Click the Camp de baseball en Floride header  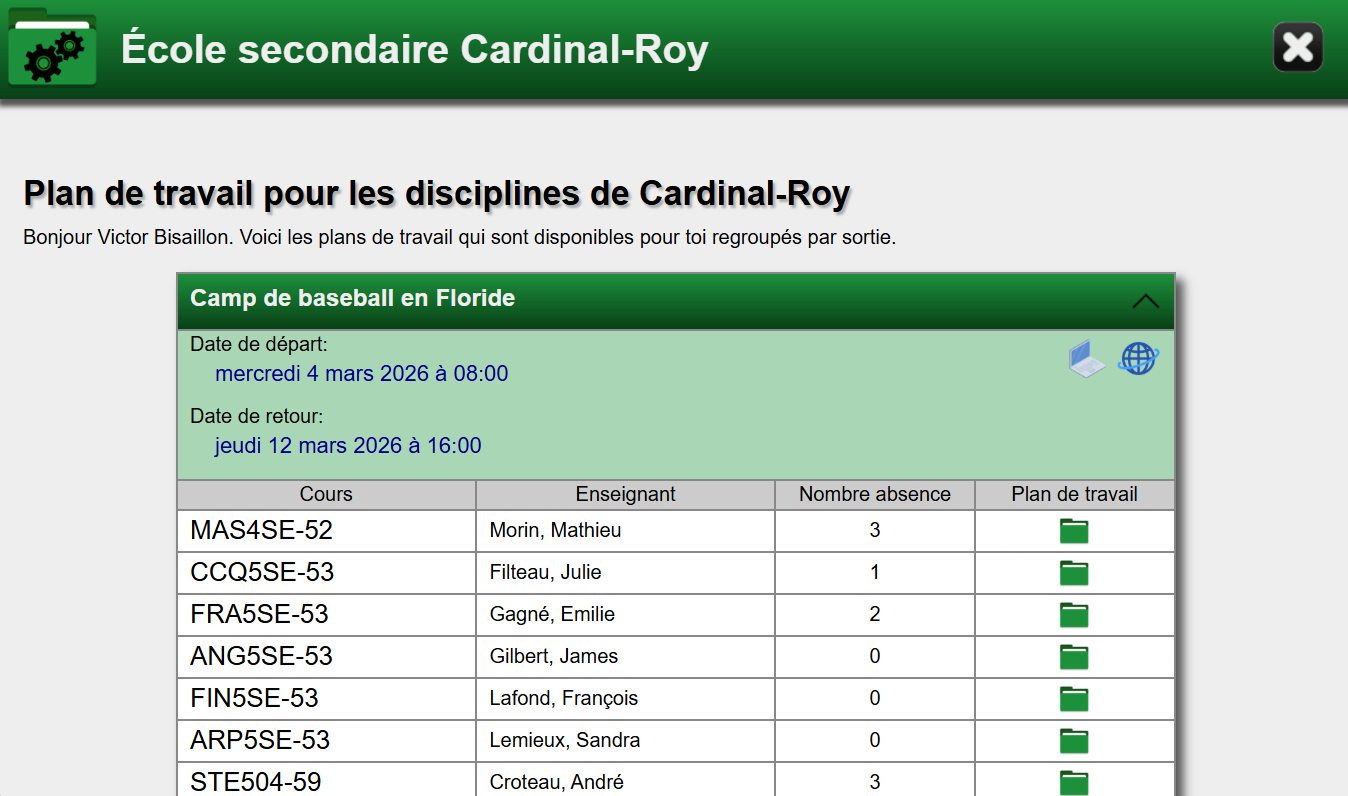(353, 298)
